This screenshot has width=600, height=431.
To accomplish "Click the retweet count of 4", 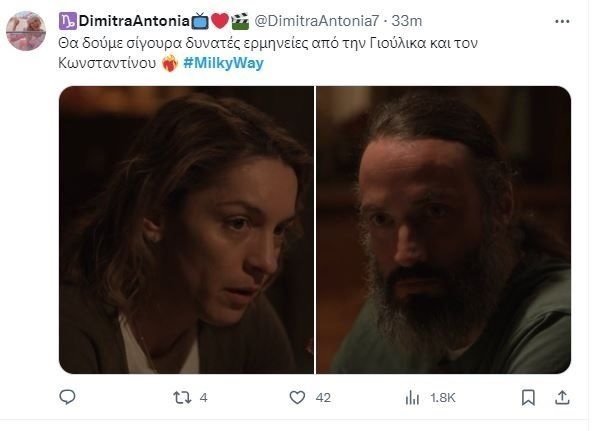I will point(203,398).
